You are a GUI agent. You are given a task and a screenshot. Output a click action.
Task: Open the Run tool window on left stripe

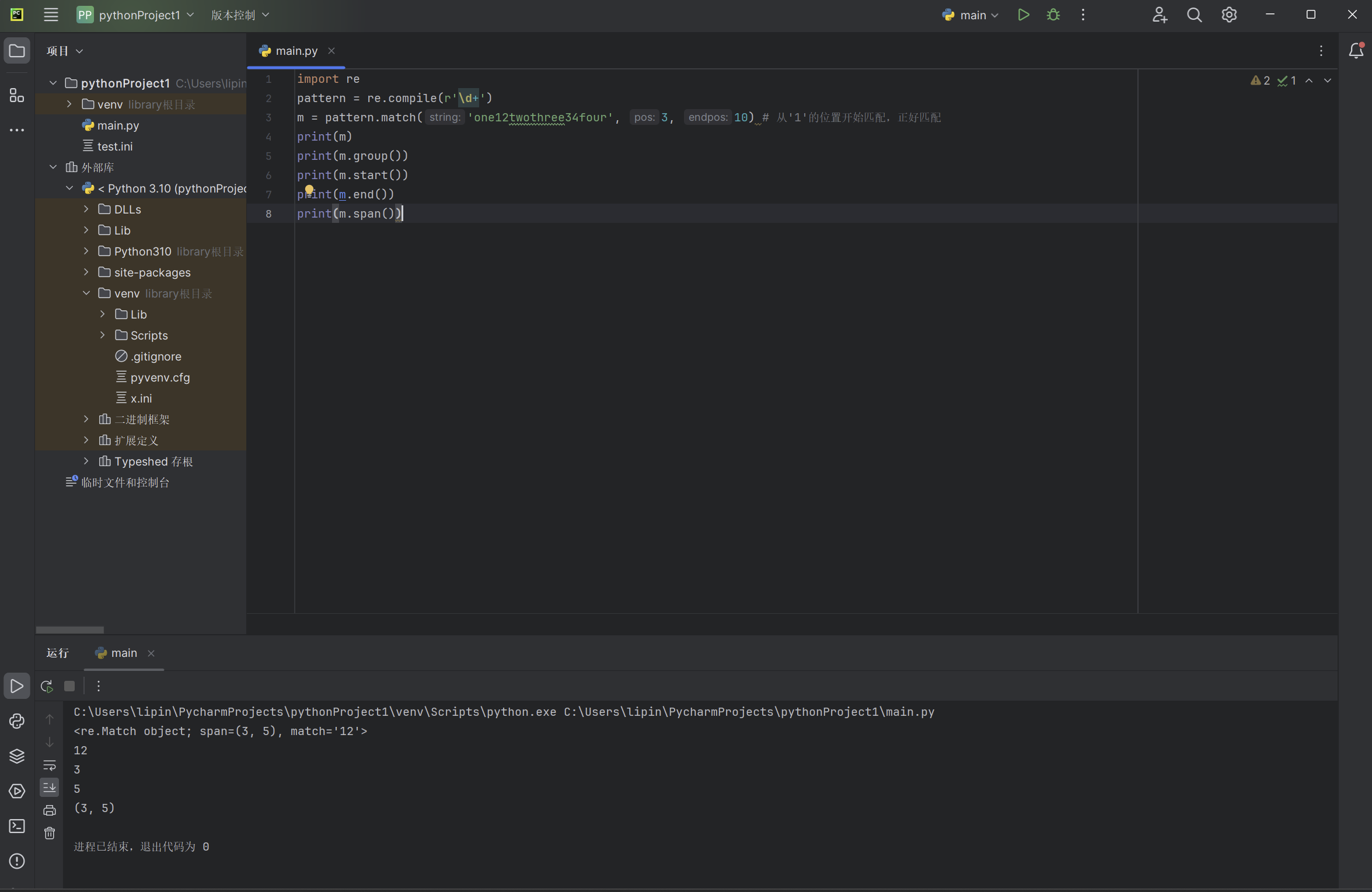pyautogui.click(x=17, y=686)
